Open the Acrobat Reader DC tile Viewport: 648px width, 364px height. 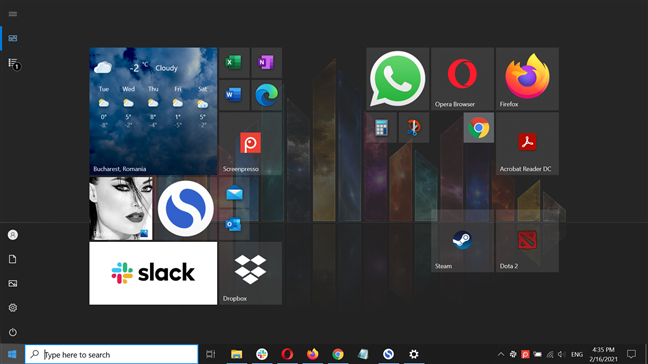(527, 144)
